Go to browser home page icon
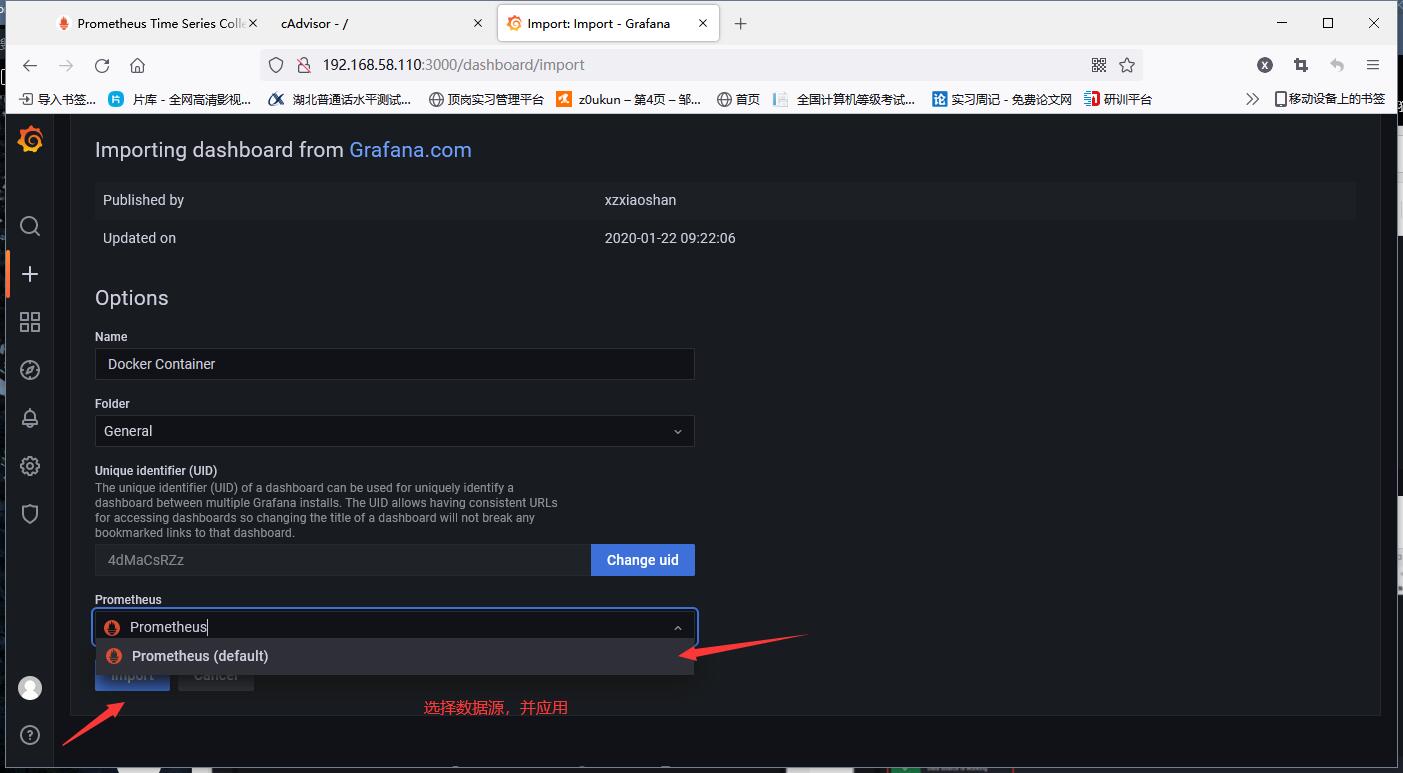Viewport: 1403px width, 773px height. tap(138, 65)
